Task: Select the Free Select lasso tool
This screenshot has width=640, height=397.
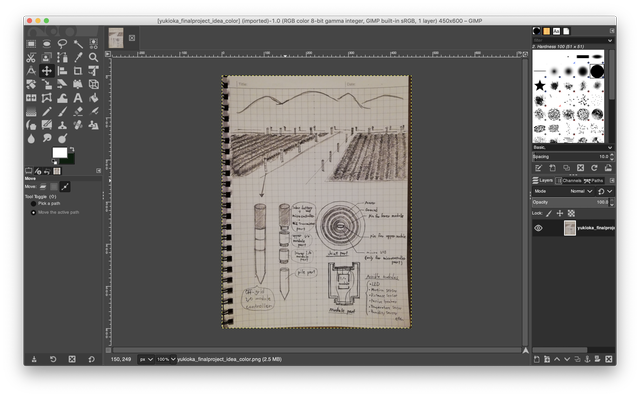Action: tap(62, 44)
